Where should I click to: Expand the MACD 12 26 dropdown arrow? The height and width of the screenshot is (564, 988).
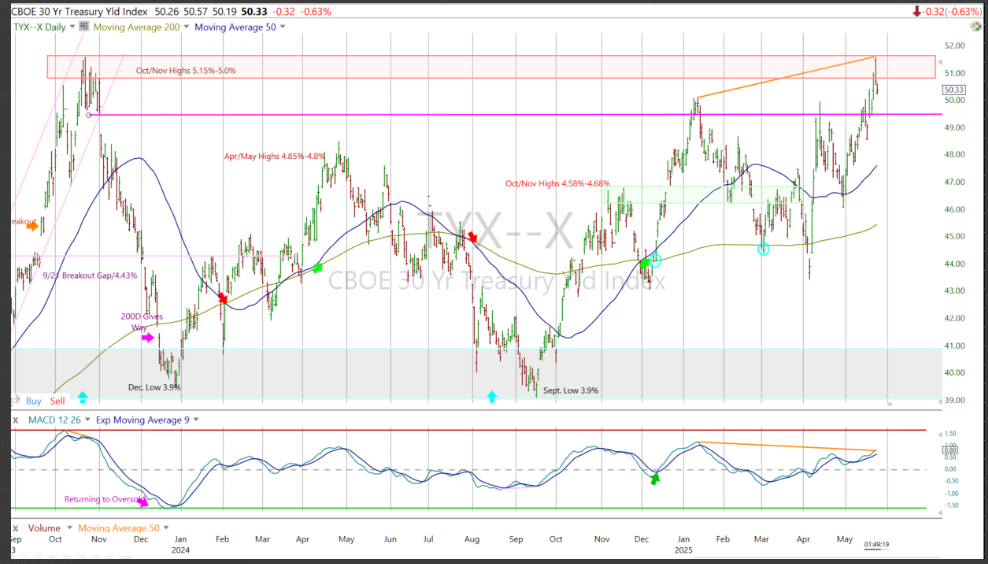(88, 420)
